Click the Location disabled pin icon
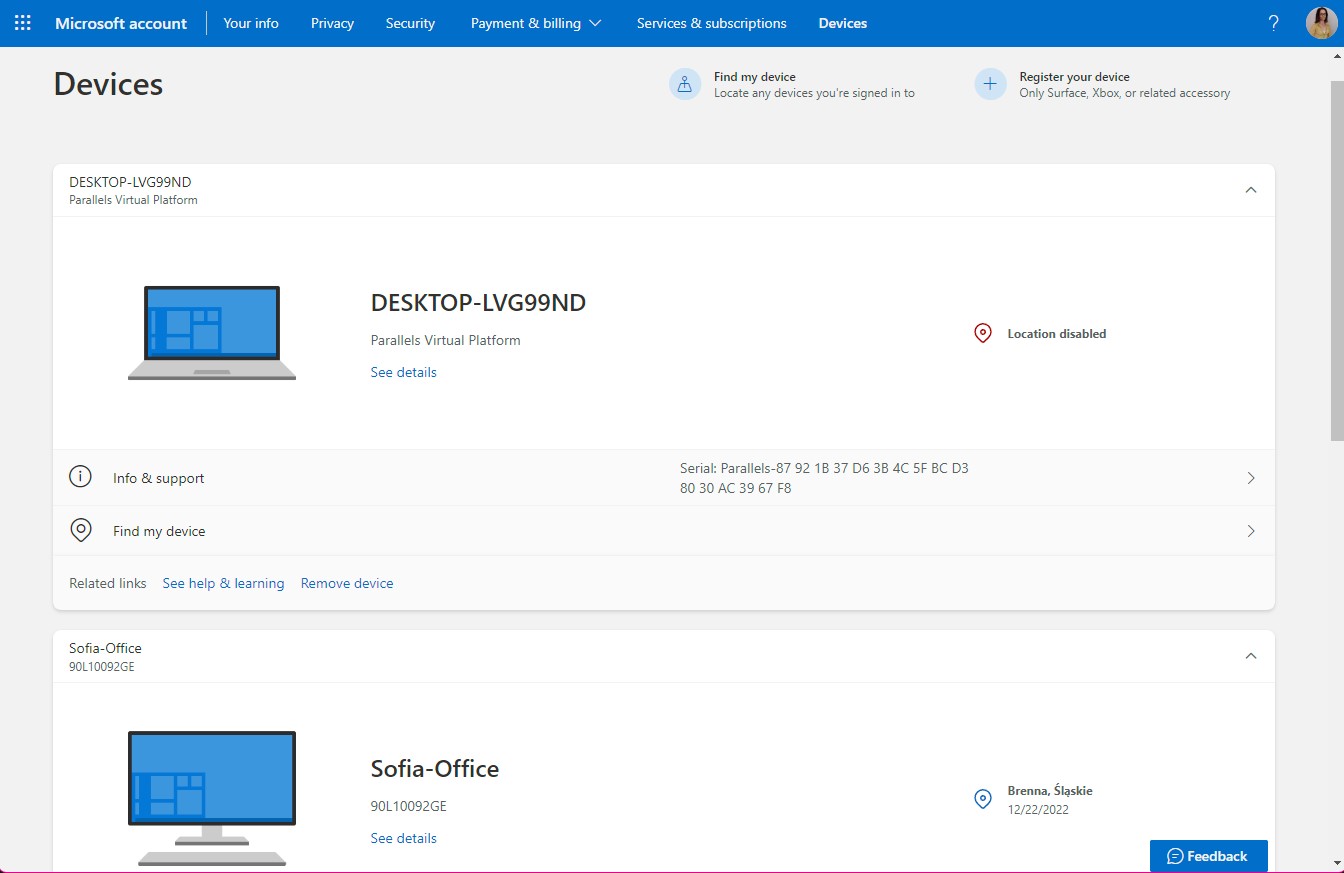Screen dimensions: 1344x873 [982, 333]
